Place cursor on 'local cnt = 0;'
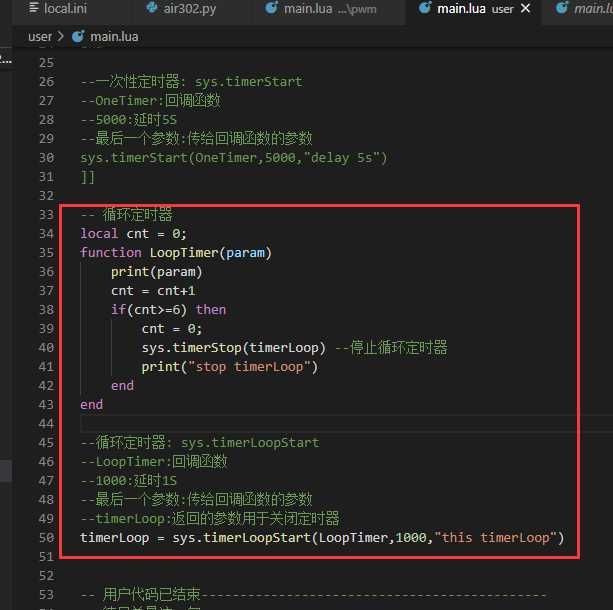The image size is (613, 610). tap(133, 233)
